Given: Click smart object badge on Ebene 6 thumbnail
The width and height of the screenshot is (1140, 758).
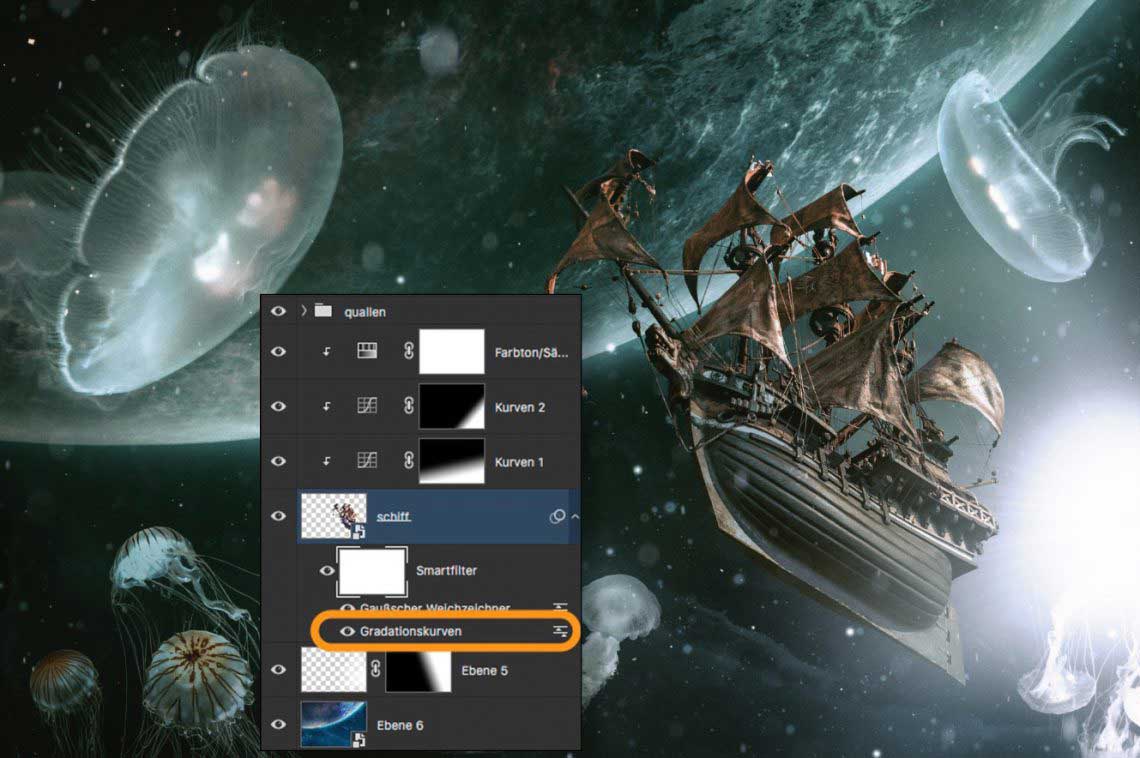Looking at the screenshot, I should click(x=358, y=740).
